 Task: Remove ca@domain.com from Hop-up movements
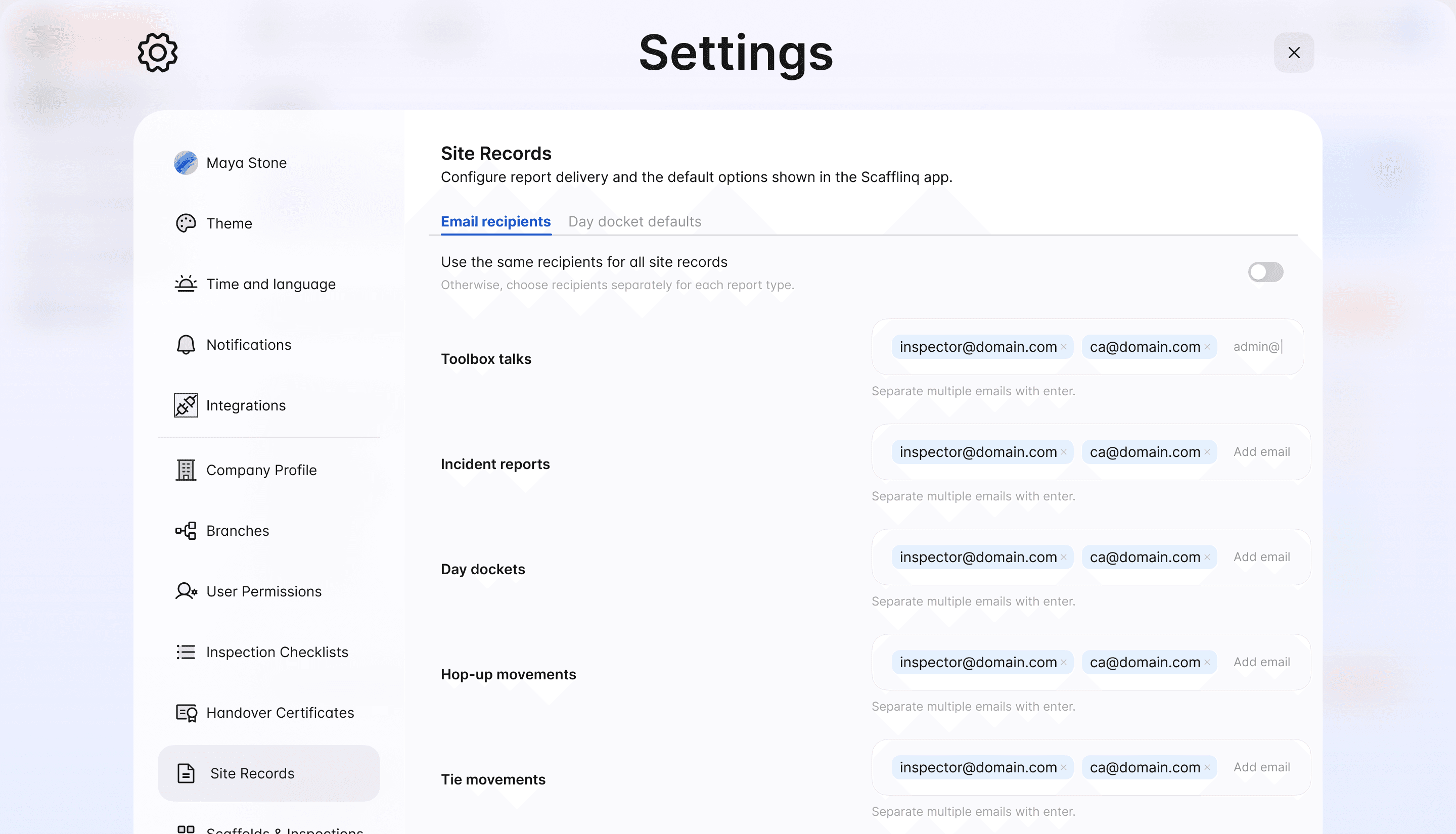[1207, 663]
